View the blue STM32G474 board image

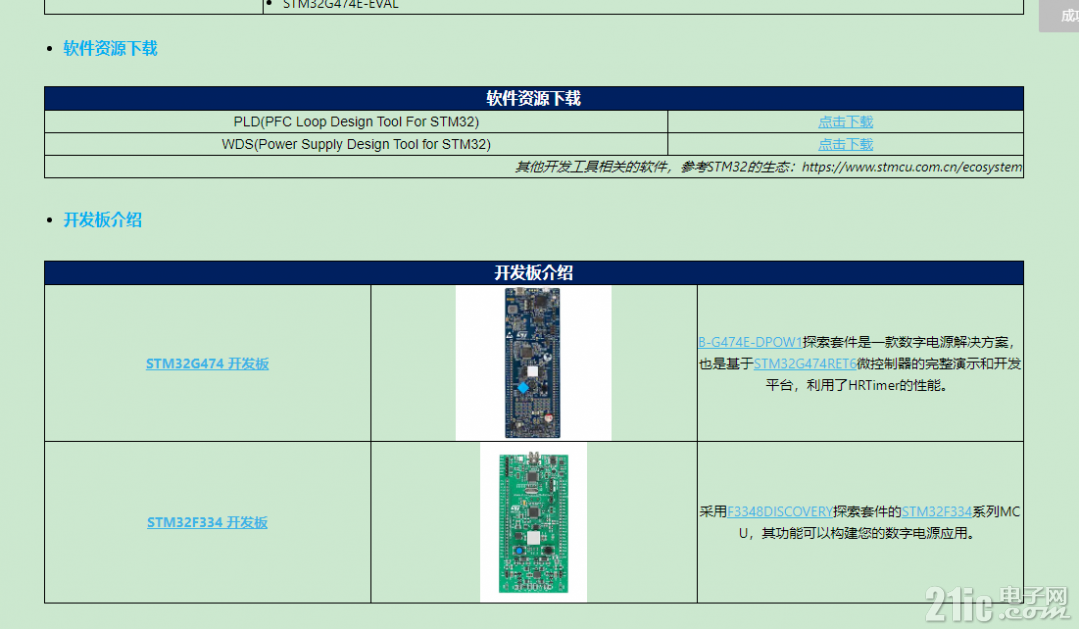[x=533, y=363]
